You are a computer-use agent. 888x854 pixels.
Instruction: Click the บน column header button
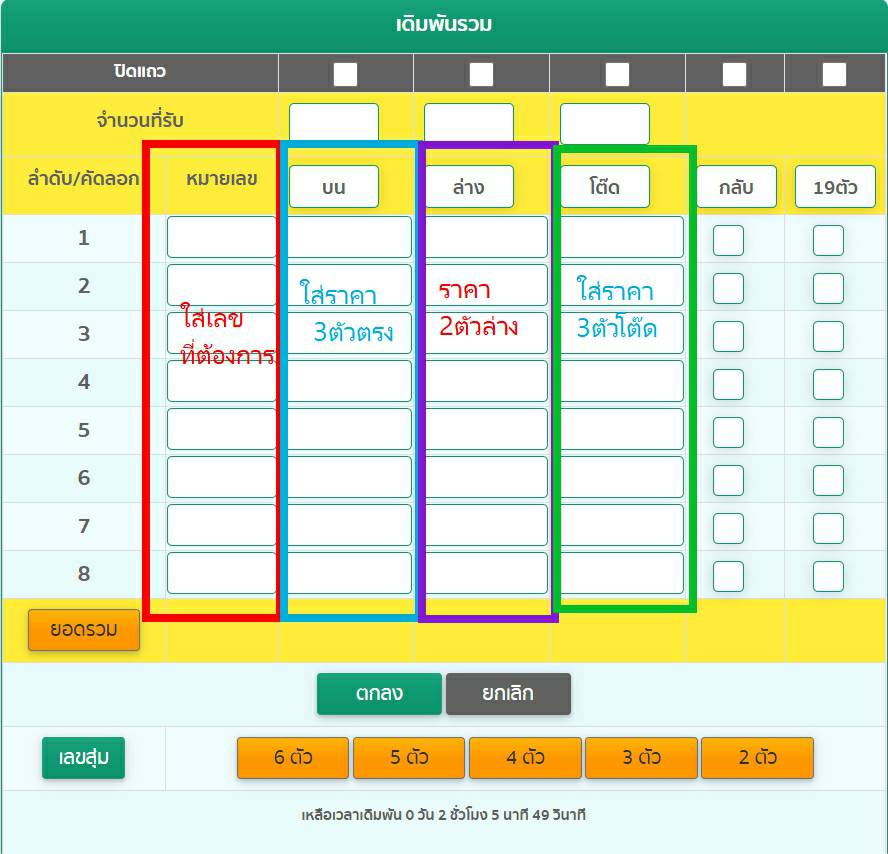coord(334,187)
